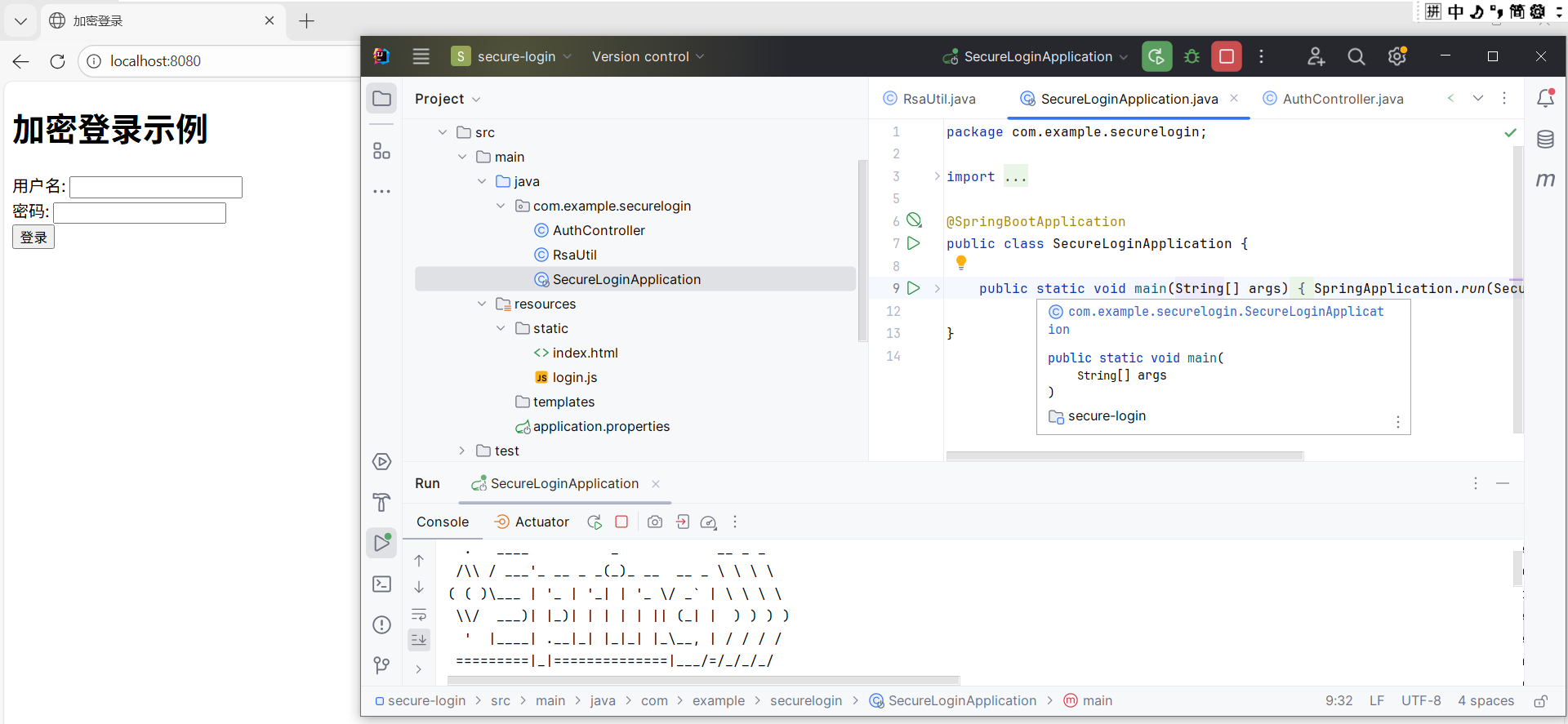Open Search Everywhere magnifier

pyautogui.click(x=1356, y=56)
